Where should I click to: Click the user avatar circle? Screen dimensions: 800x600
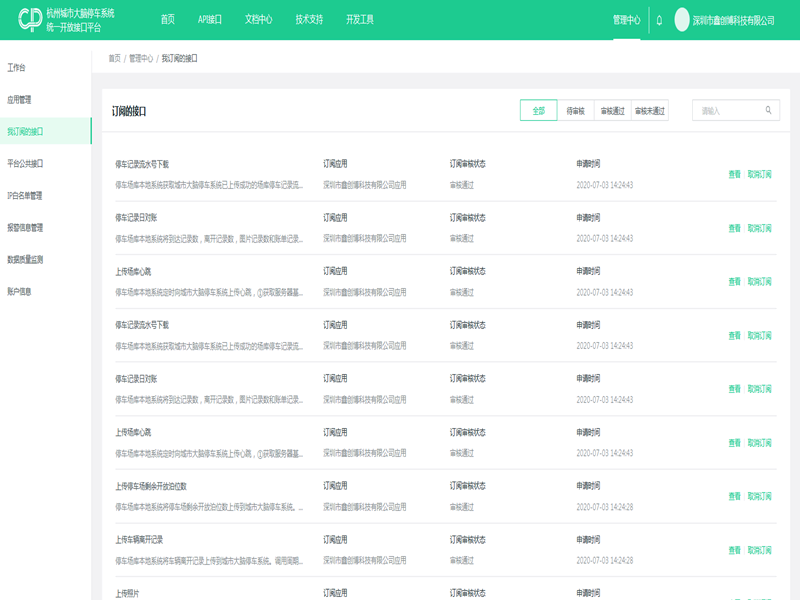[682, 20]
